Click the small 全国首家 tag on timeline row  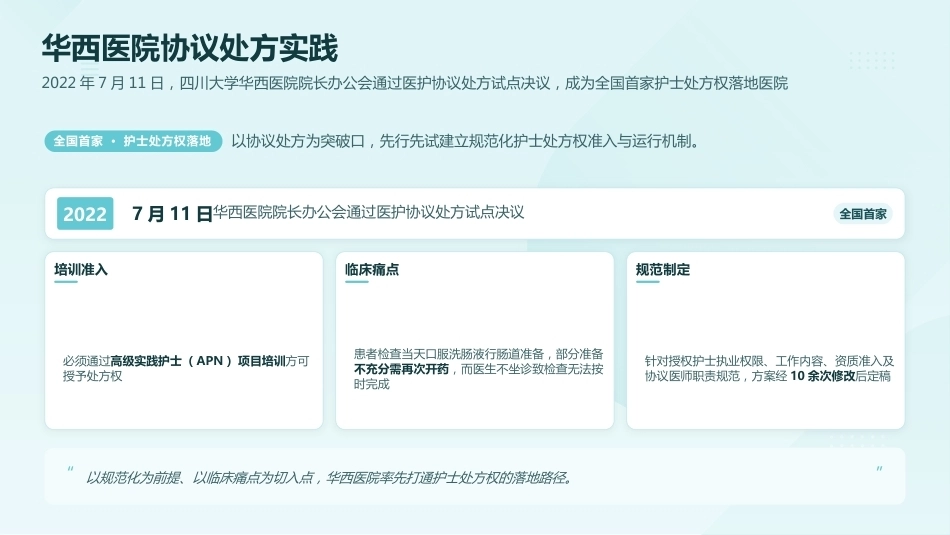(x=863, y=213)
